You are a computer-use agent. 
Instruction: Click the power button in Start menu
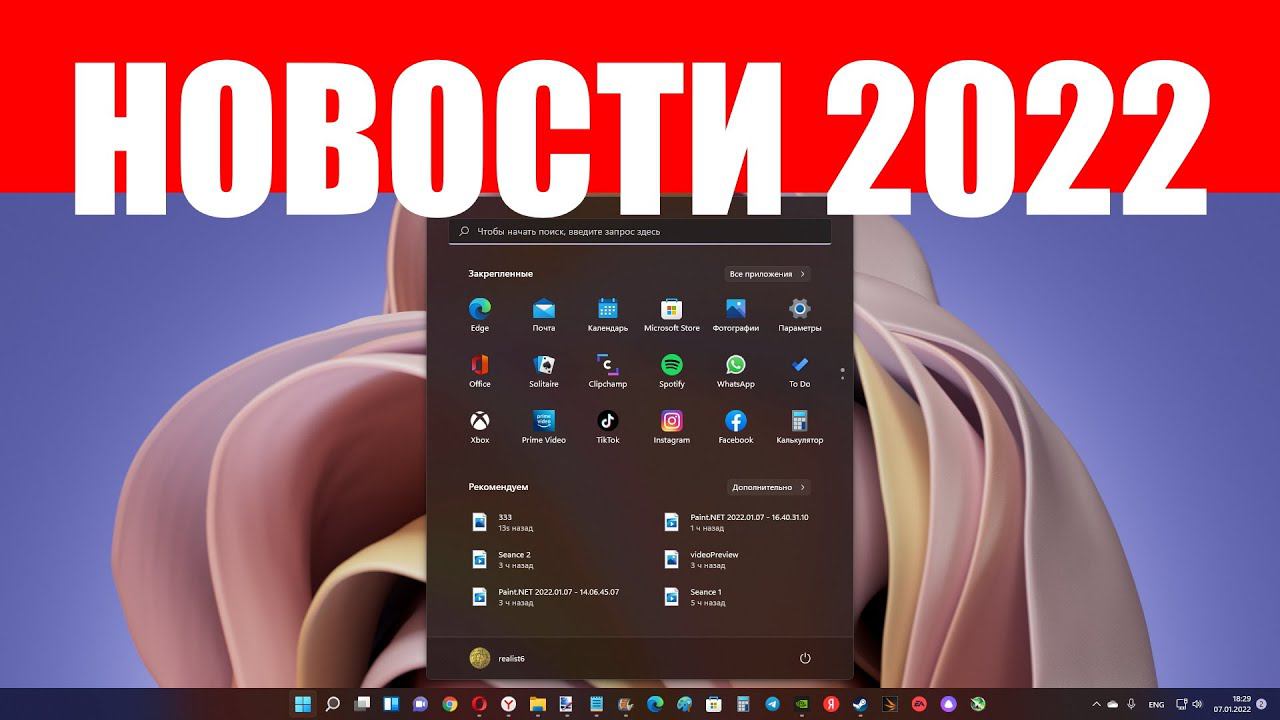805,658
